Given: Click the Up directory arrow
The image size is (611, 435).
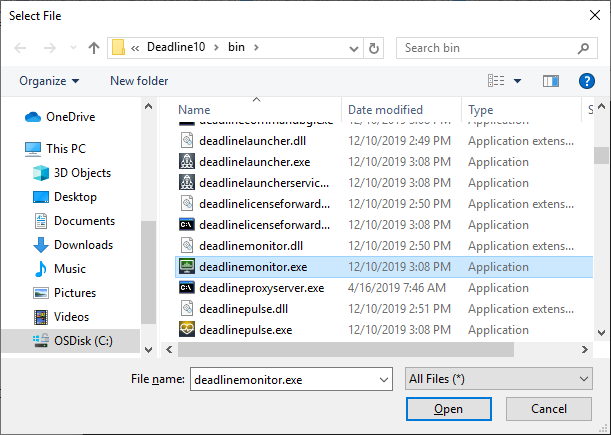Looking at the screenshot, I should pyautogui.click(x=94, y=47).
